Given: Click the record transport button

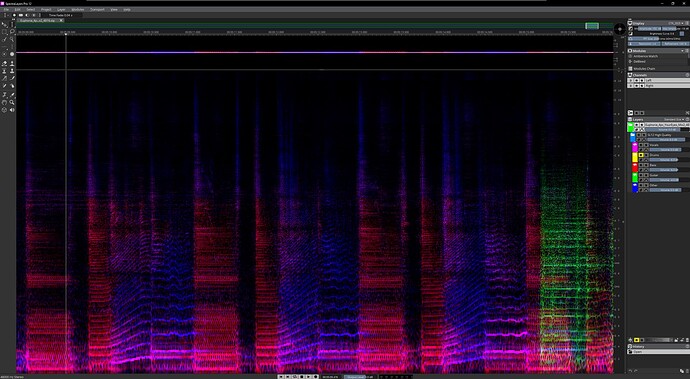Looking at the screenshot, I should click(316, 377).
